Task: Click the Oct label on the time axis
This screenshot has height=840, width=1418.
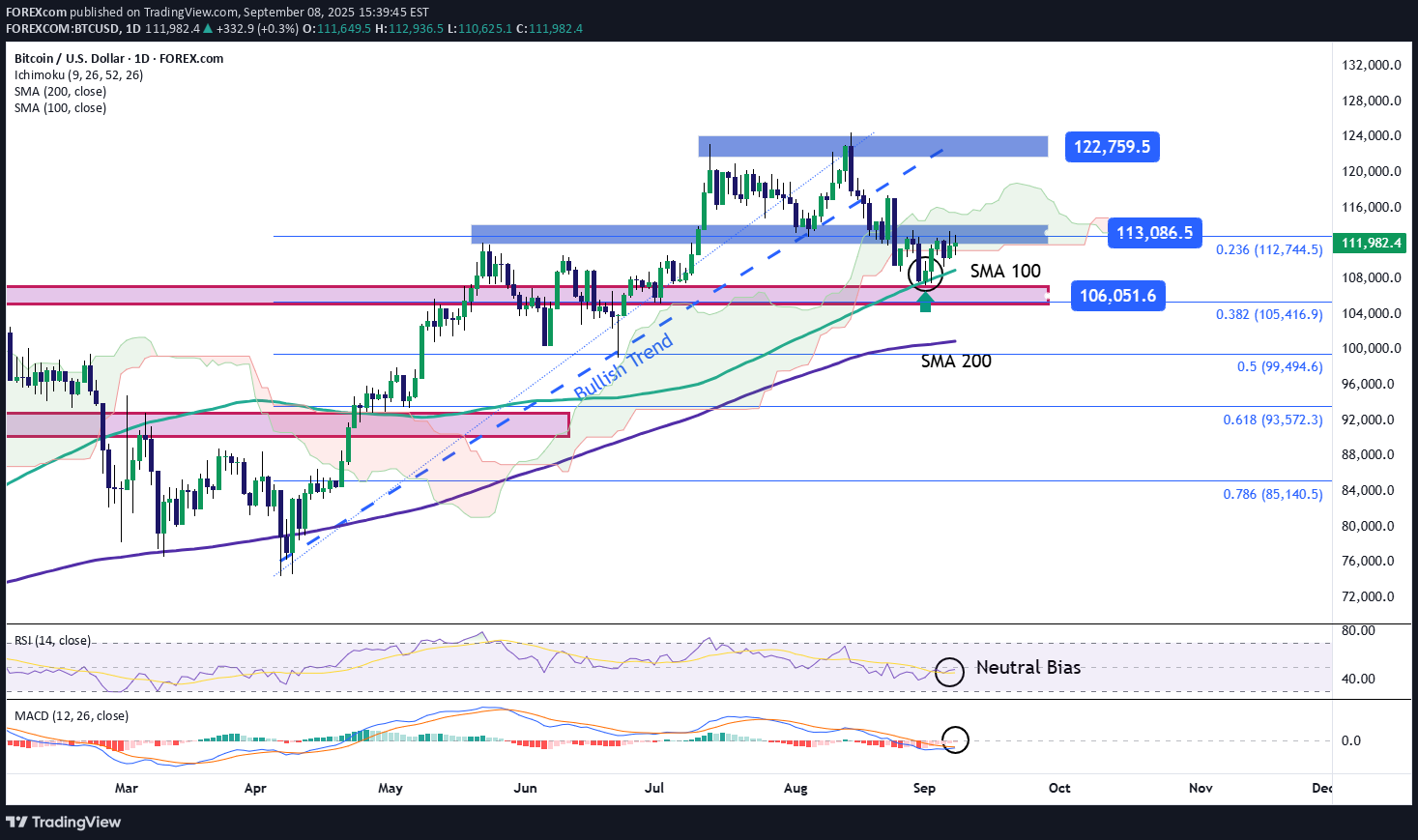Action: 1059,788
